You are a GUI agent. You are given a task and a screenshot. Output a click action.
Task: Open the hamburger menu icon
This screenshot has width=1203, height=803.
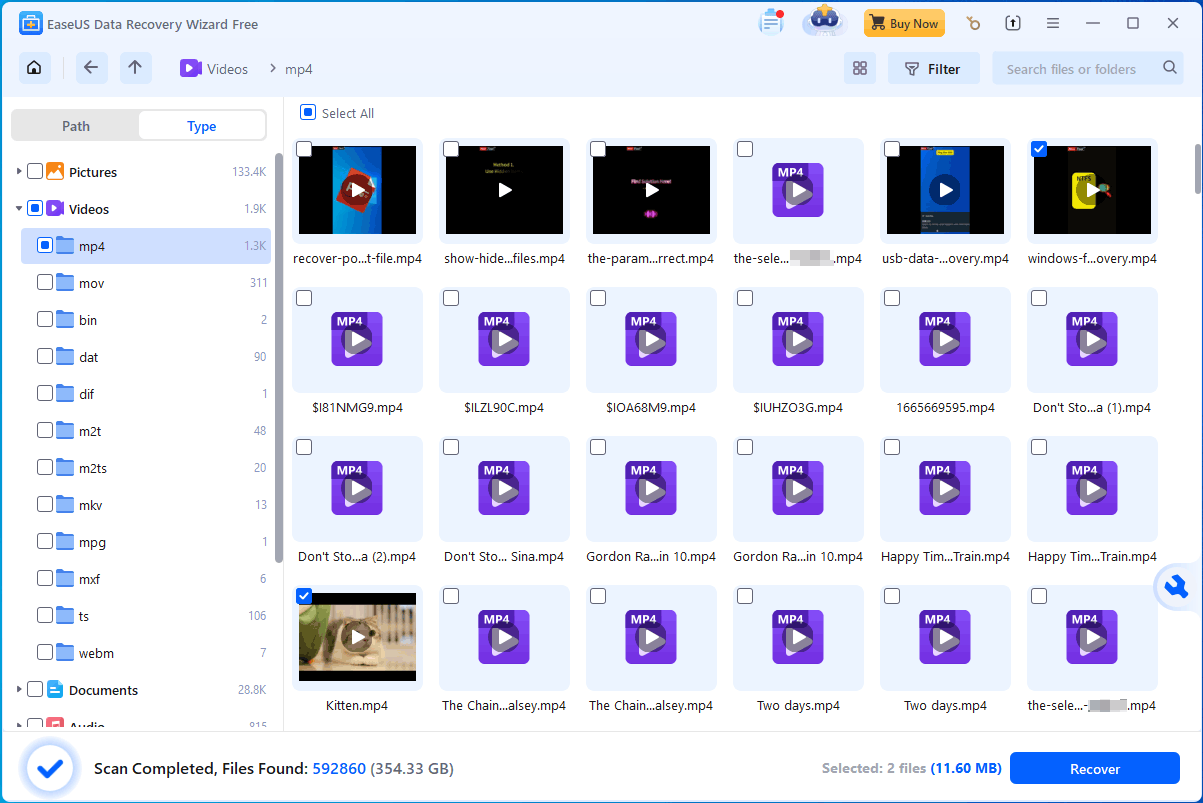point(1053,23)
